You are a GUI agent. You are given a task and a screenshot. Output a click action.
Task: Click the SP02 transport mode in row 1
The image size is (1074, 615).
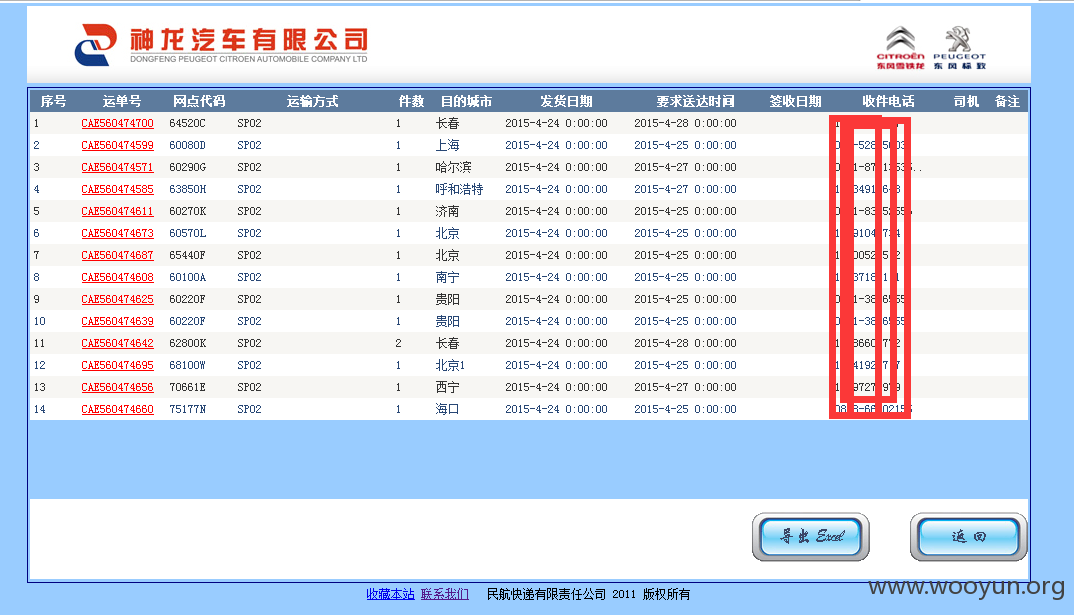click(x=249, y=123)
